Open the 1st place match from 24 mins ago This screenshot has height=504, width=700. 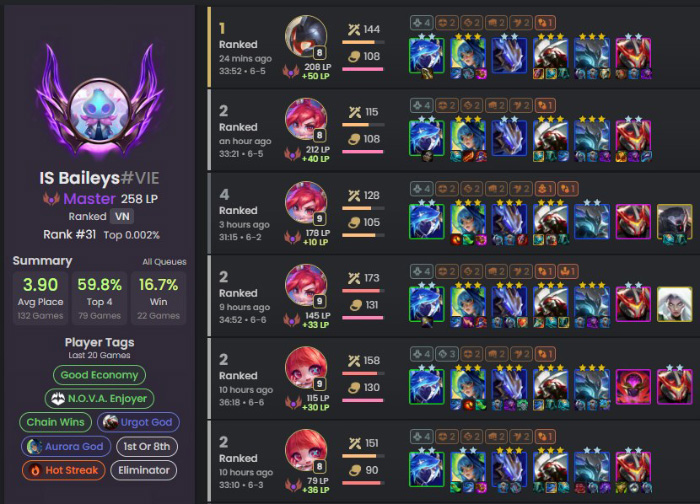453,47
